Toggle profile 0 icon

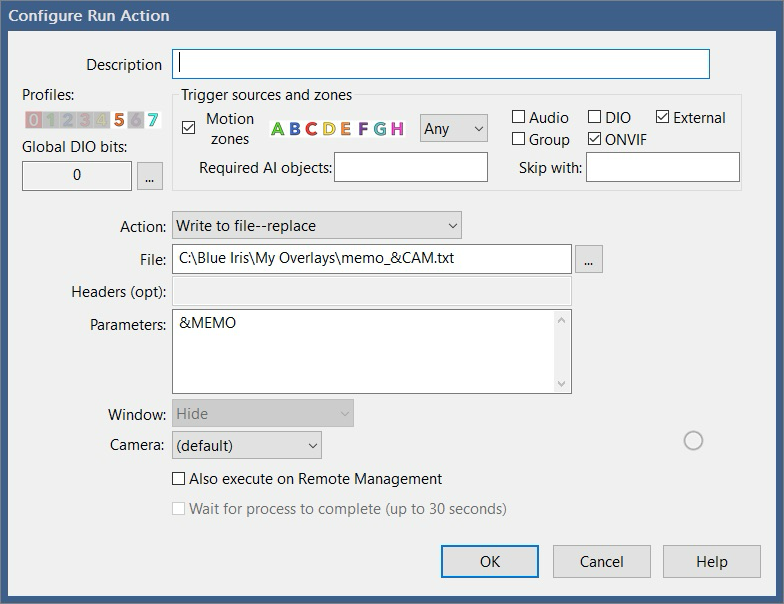(x=33, y=121)
